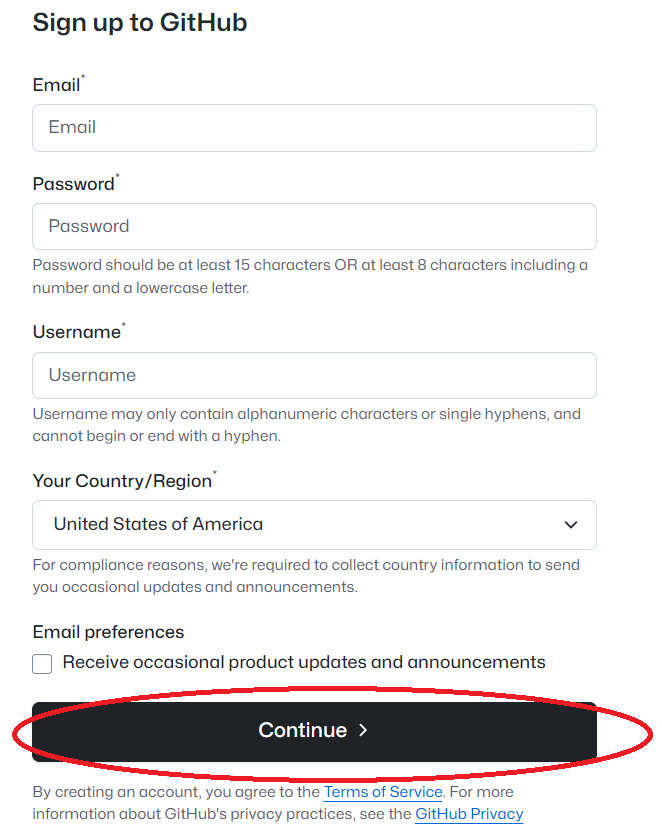Click the password length requirement hint
This screenshot has height=829, width=662.
pos(310,277)
